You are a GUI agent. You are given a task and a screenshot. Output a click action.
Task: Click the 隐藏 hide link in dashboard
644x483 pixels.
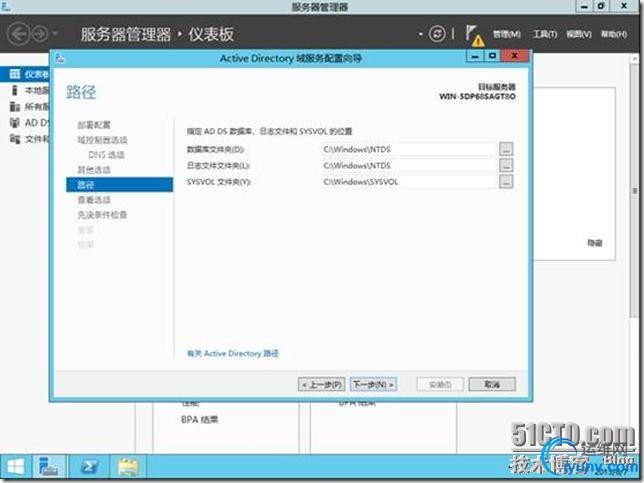[x=595, y=243]
